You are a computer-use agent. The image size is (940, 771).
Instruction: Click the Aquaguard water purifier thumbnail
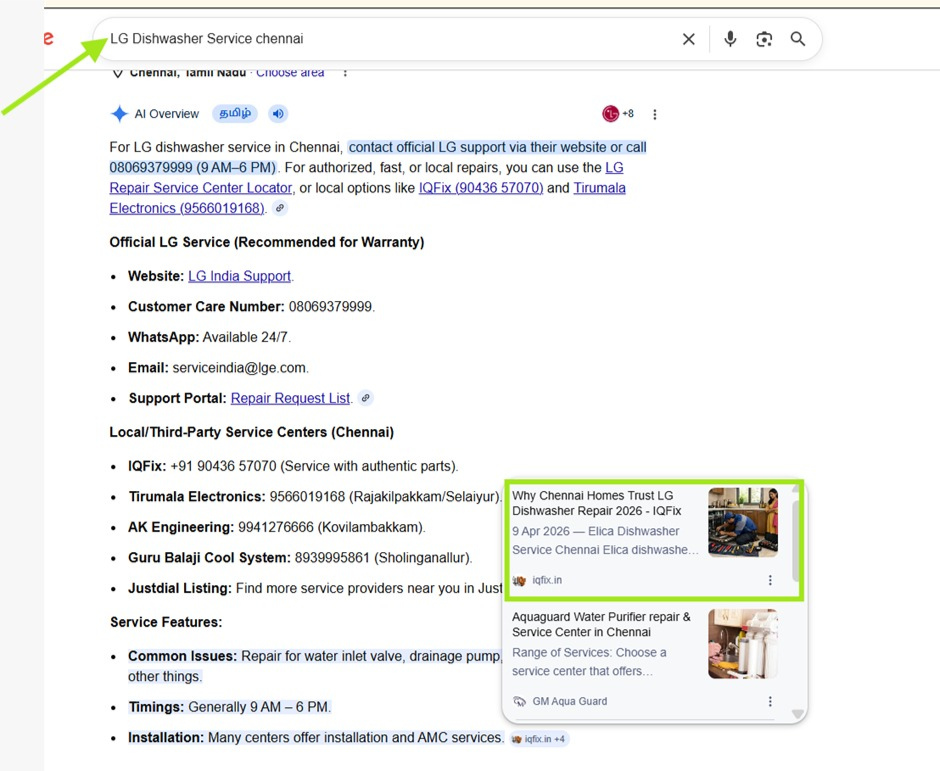tap(743, 644)
